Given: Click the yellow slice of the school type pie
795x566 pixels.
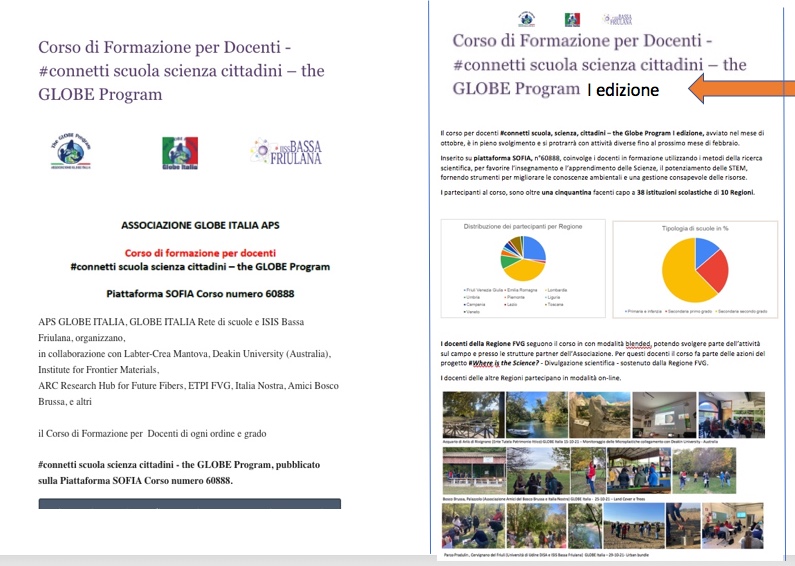Looking at the screenshot, I should pyautogui.click(x=681, y=274).
